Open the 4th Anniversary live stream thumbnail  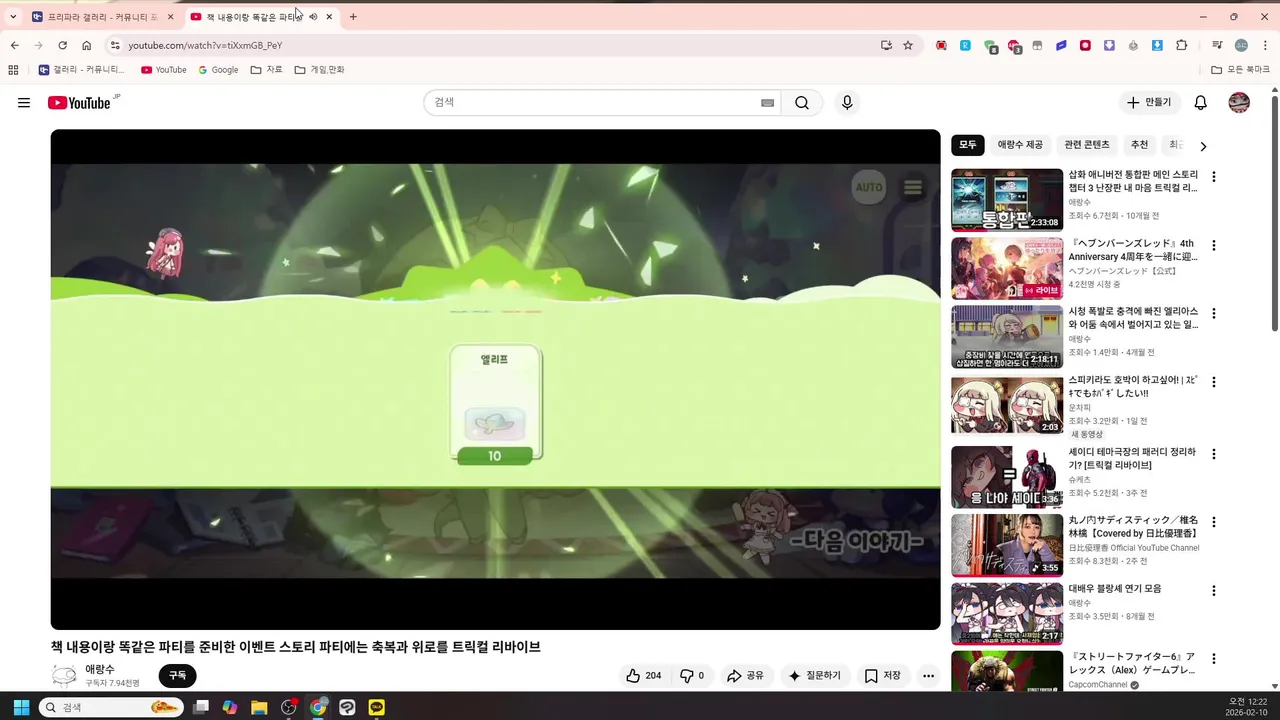(x=1007, y=268)
